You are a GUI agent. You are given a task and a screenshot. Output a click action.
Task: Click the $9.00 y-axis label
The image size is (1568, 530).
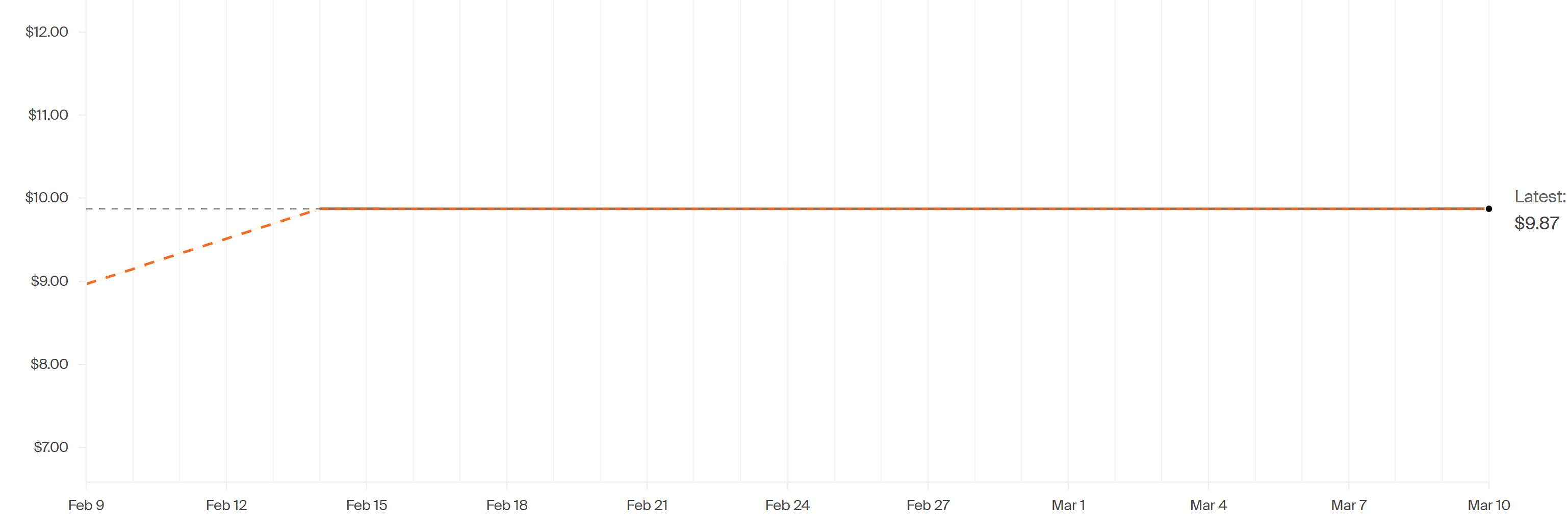(x=49, y=280)
